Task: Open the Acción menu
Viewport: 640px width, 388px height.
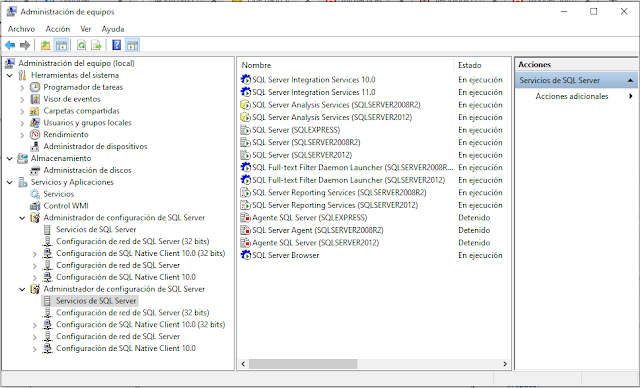Action: [58, 29]
